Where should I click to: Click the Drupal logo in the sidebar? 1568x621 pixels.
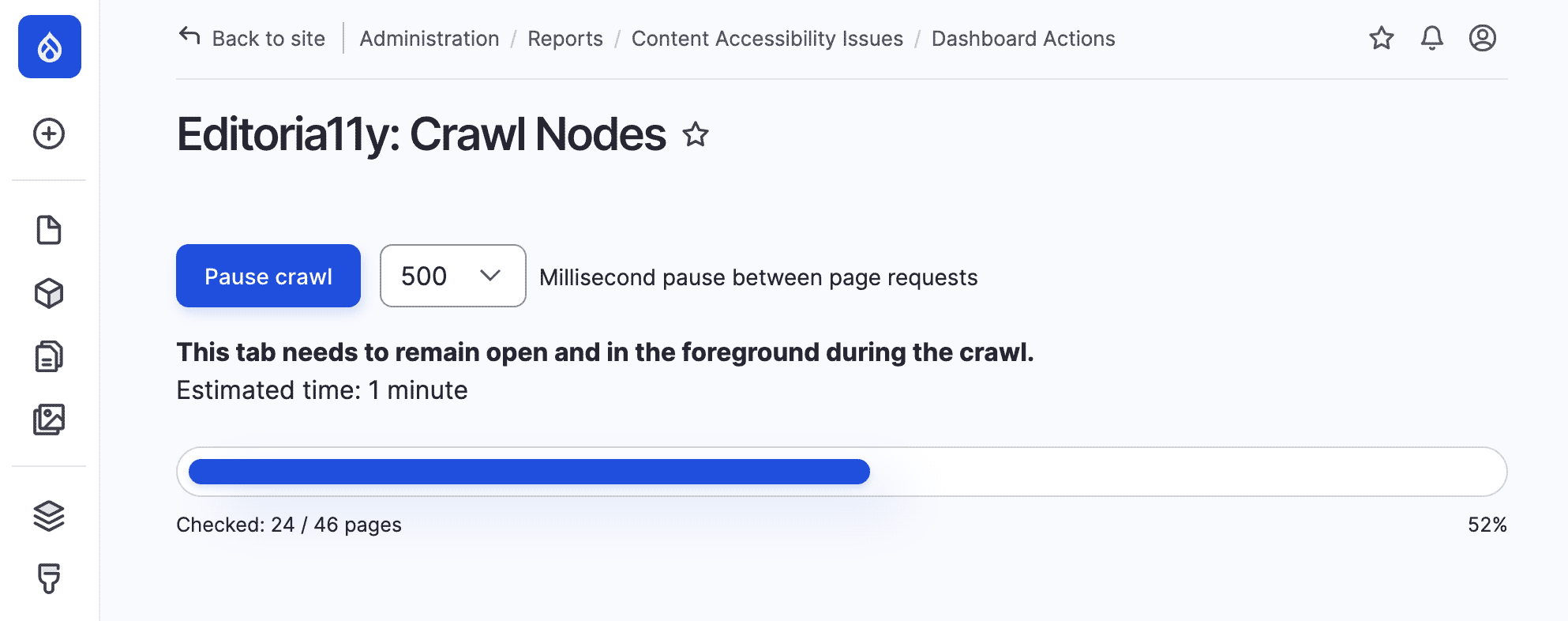click(x=49, y=47)
